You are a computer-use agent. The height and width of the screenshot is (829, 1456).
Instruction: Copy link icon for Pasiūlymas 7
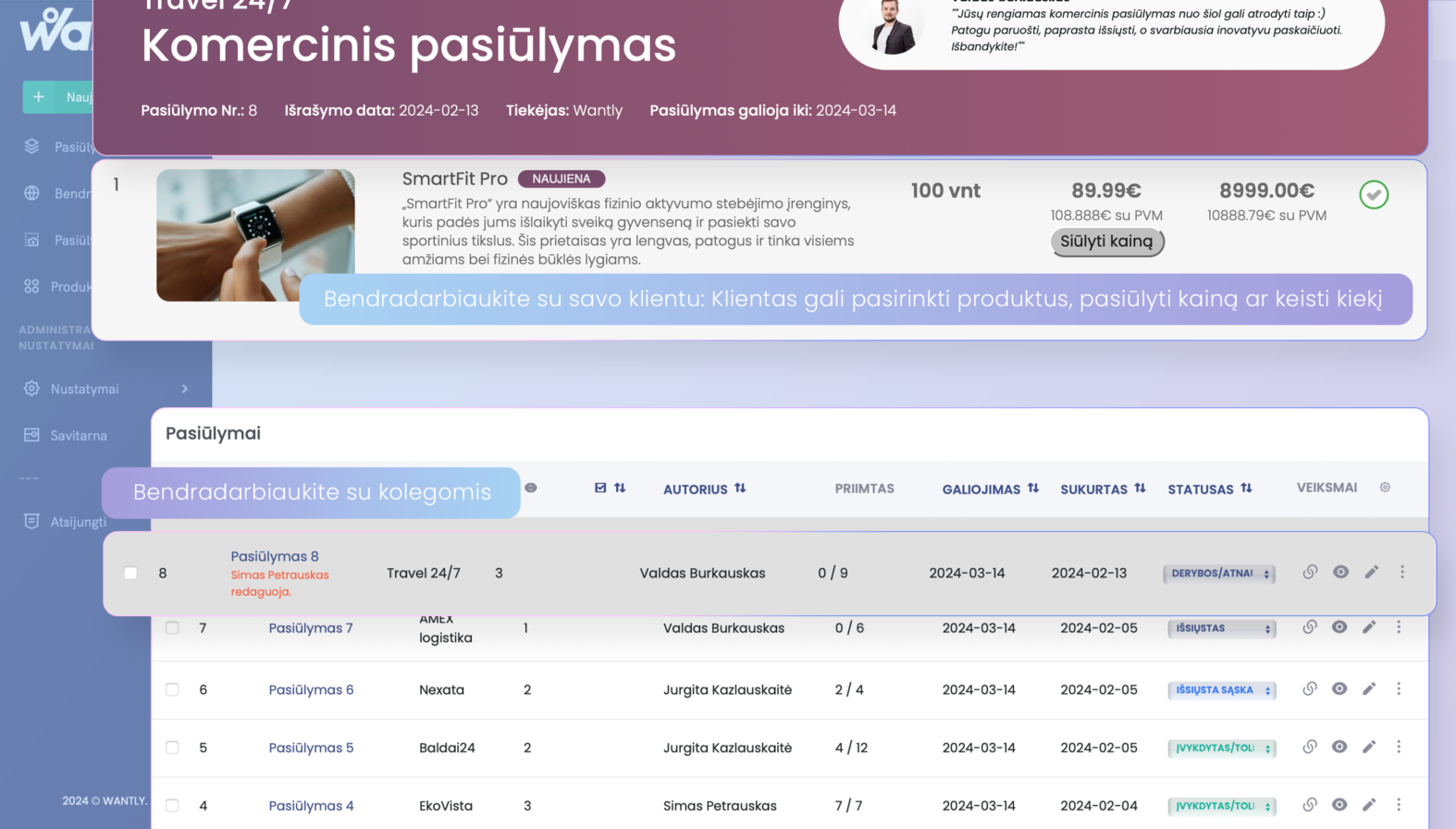tap(1309, 627)
